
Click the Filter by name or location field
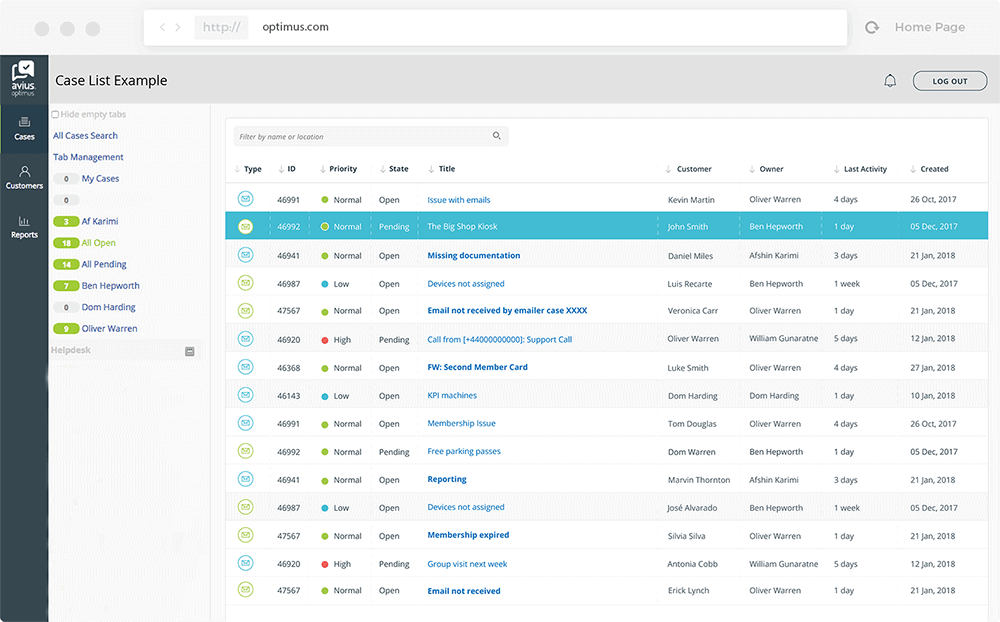click(360, 136)
